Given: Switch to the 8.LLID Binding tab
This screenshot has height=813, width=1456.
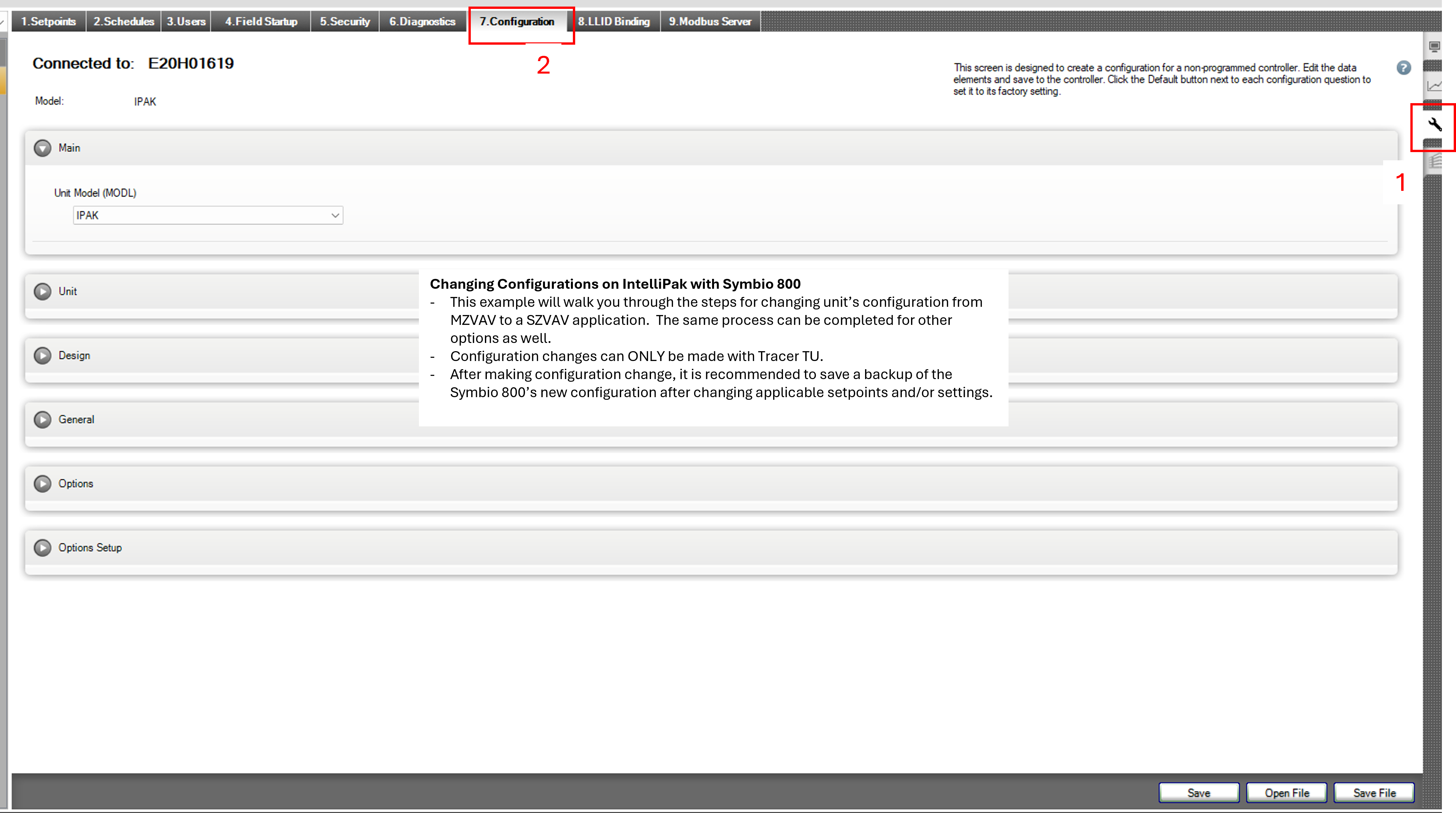Looking at the screenshot, I should point(614,21).
